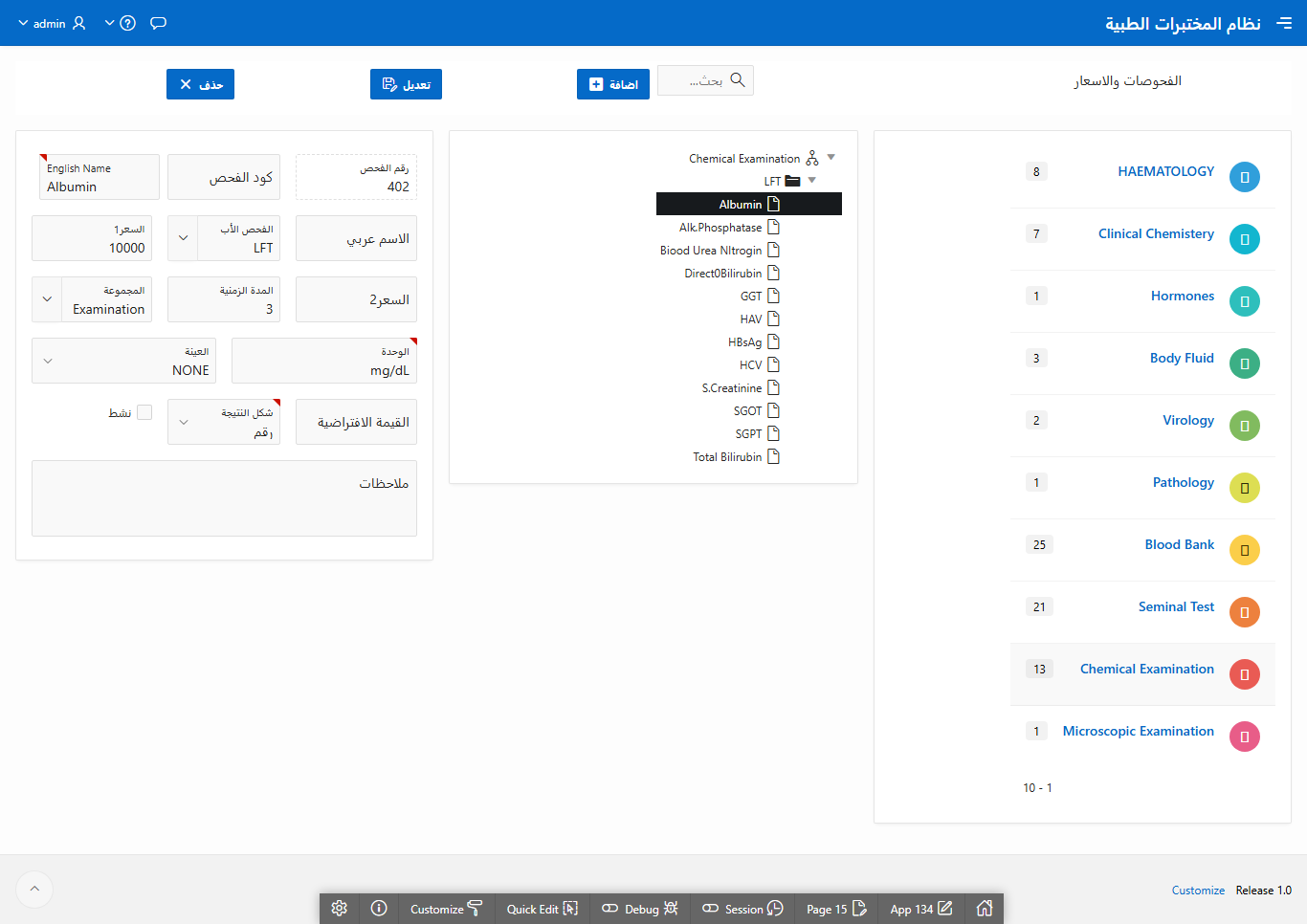Open the Hormones category link

tap(1183, 296)
